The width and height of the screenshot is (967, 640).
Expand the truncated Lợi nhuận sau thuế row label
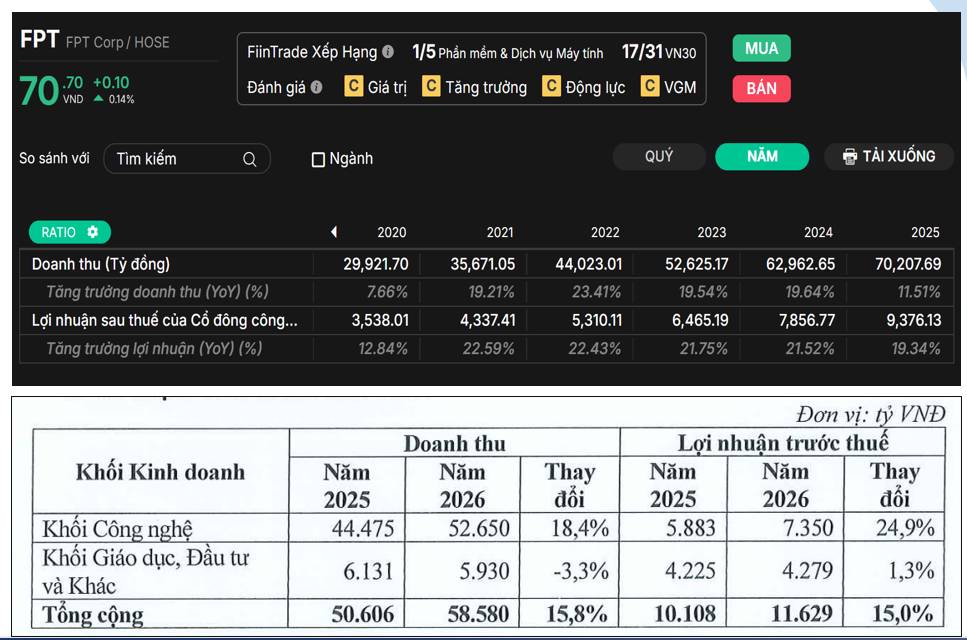(x=165, y=320)
